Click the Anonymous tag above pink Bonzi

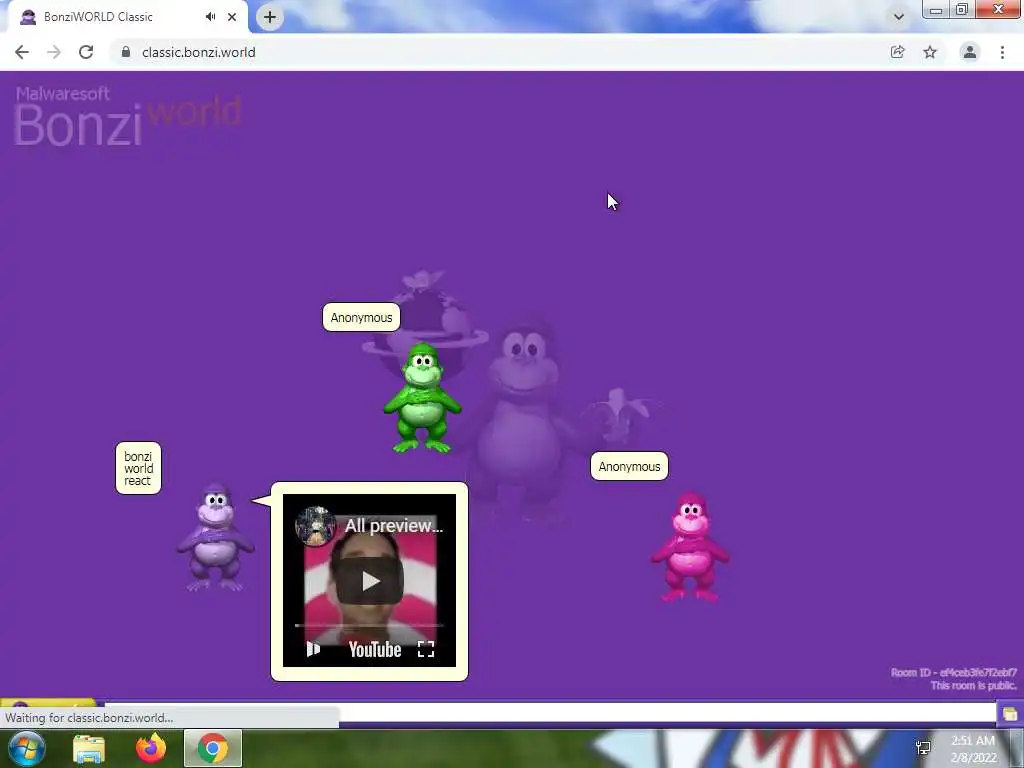coord(630,466)
